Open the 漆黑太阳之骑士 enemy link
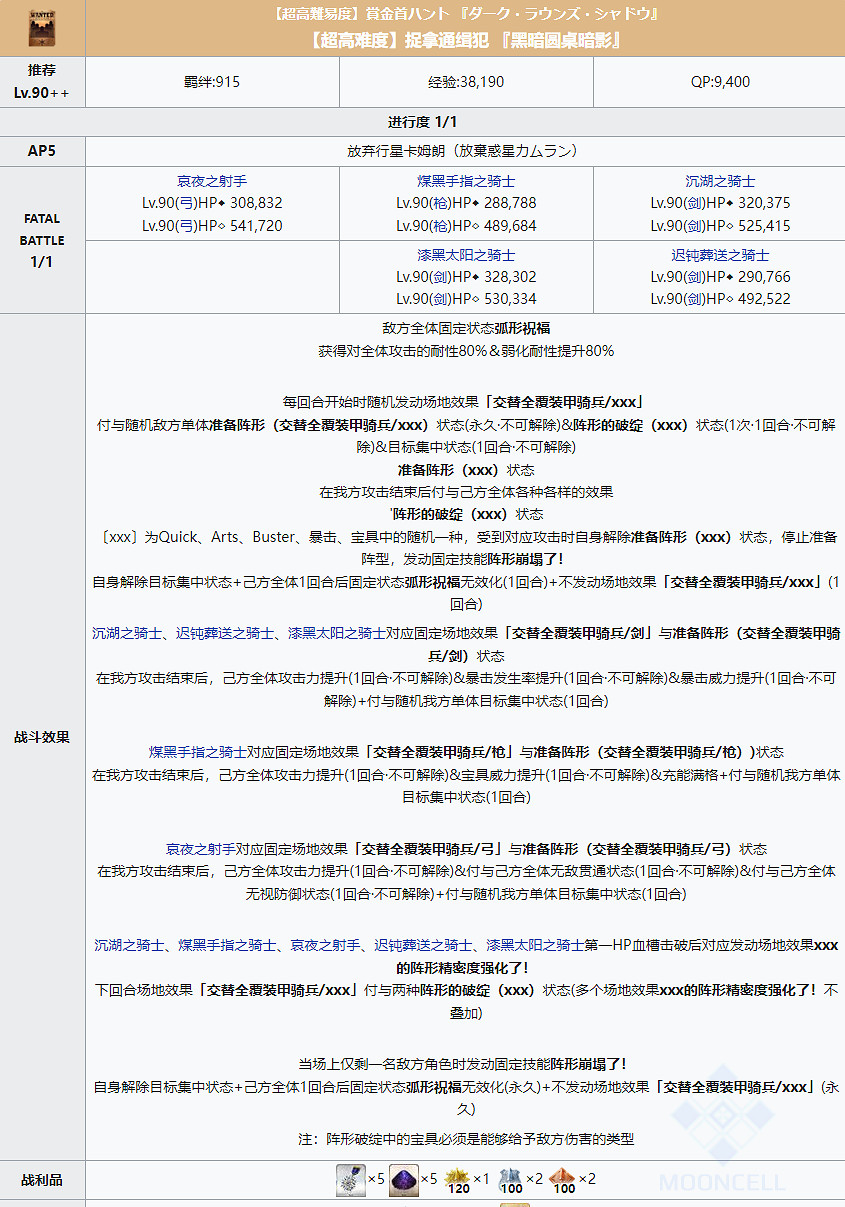This screenshot has height=1207, width=845. 464,255
